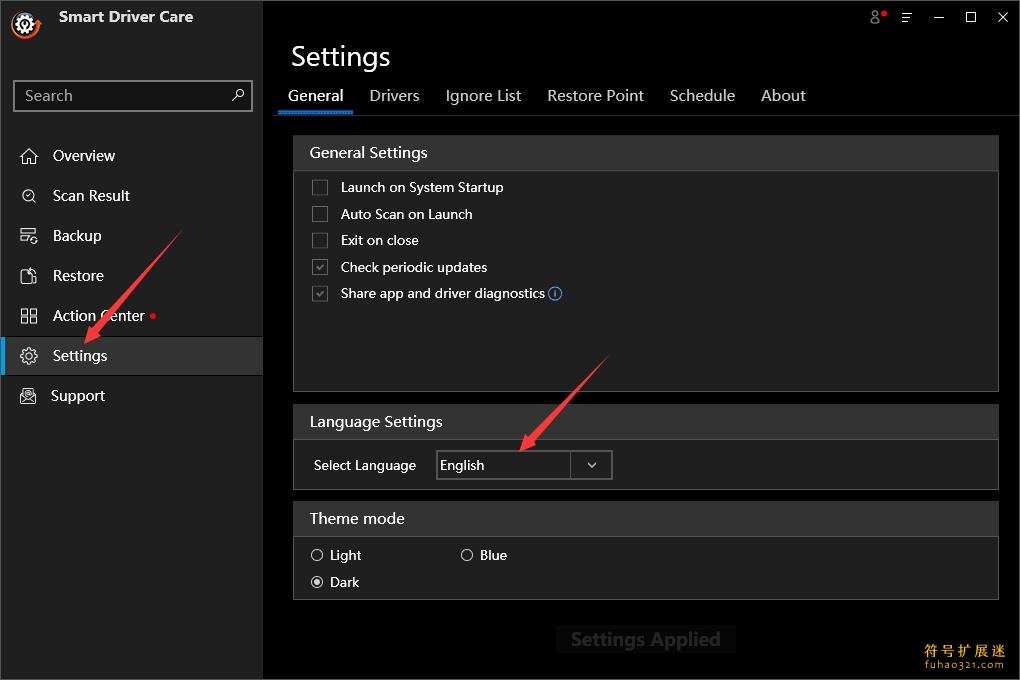
Task: Go to Scan Result in sidebar
Action: (x=132, y=196)
